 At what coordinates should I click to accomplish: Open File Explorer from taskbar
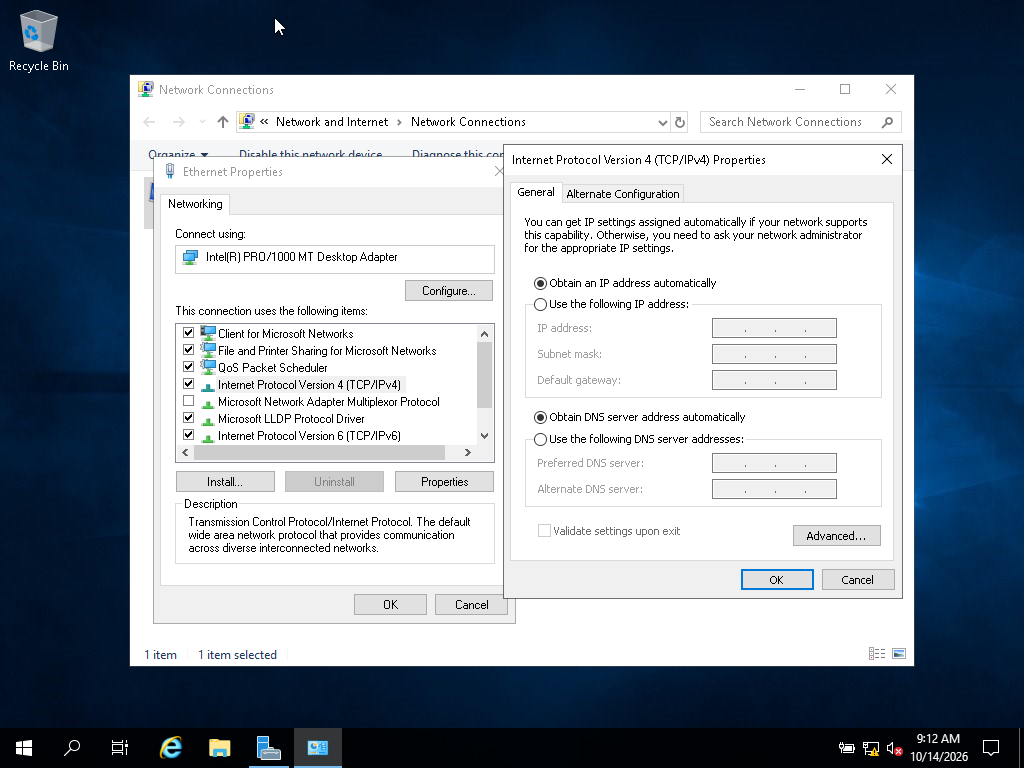pos(219,748)
